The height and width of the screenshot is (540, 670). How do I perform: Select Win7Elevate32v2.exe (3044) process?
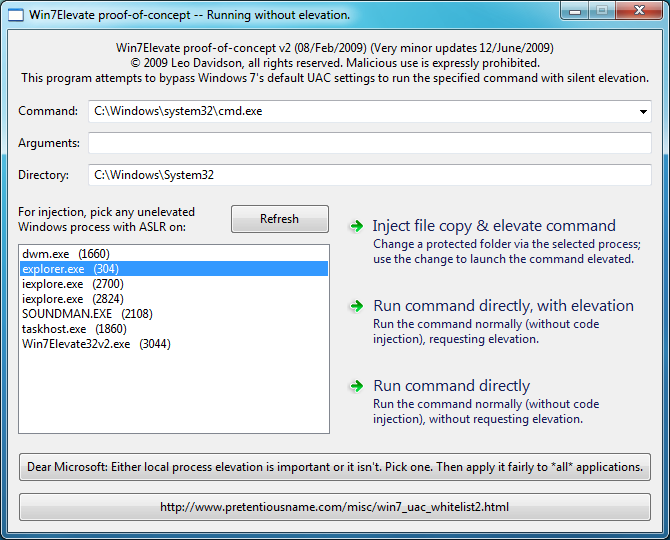[174, 343]
